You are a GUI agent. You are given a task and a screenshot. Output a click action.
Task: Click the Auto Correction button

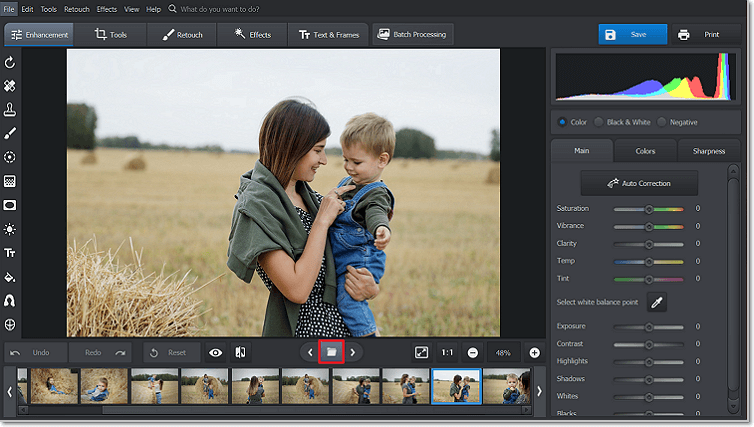point(639,183)
